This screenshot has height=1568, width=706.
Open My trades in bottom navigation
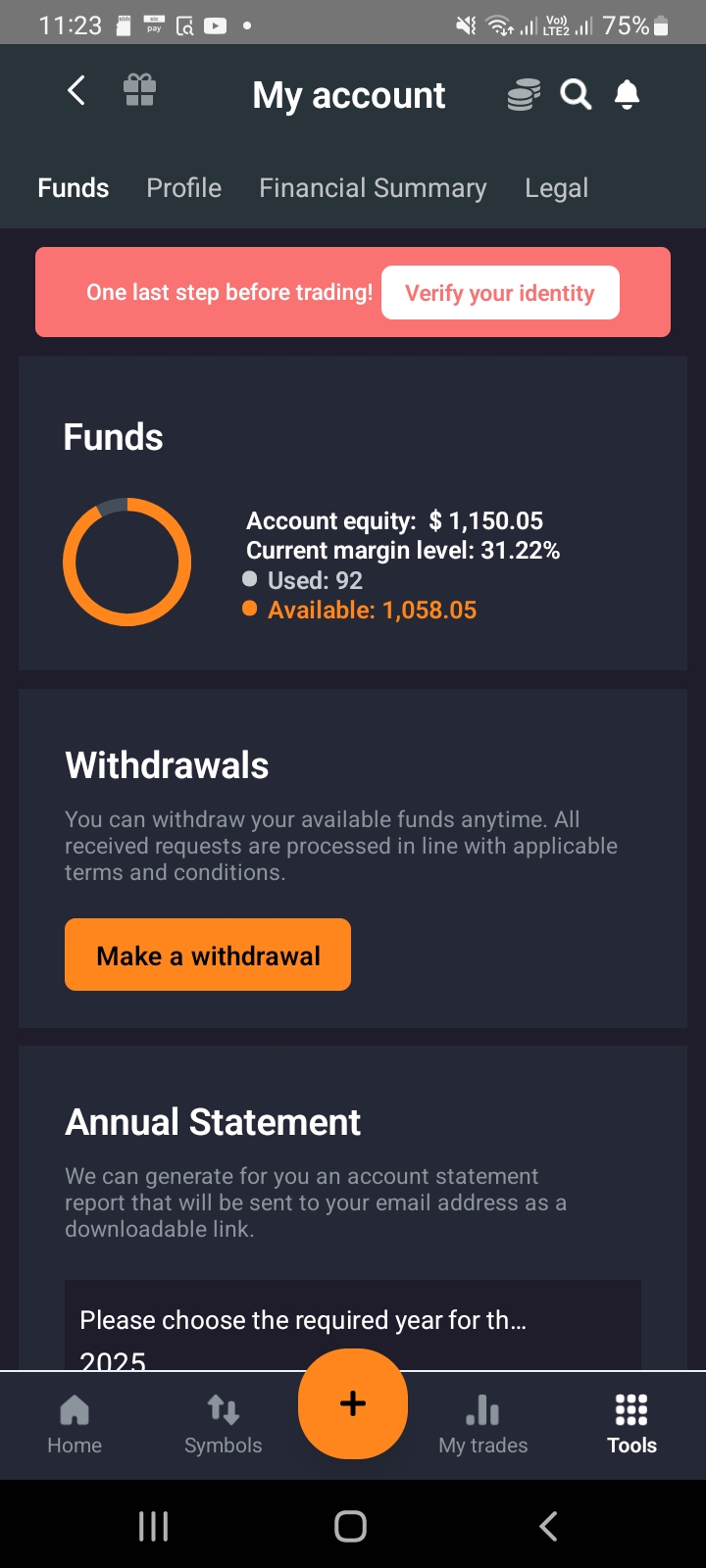click(482, 1424)
